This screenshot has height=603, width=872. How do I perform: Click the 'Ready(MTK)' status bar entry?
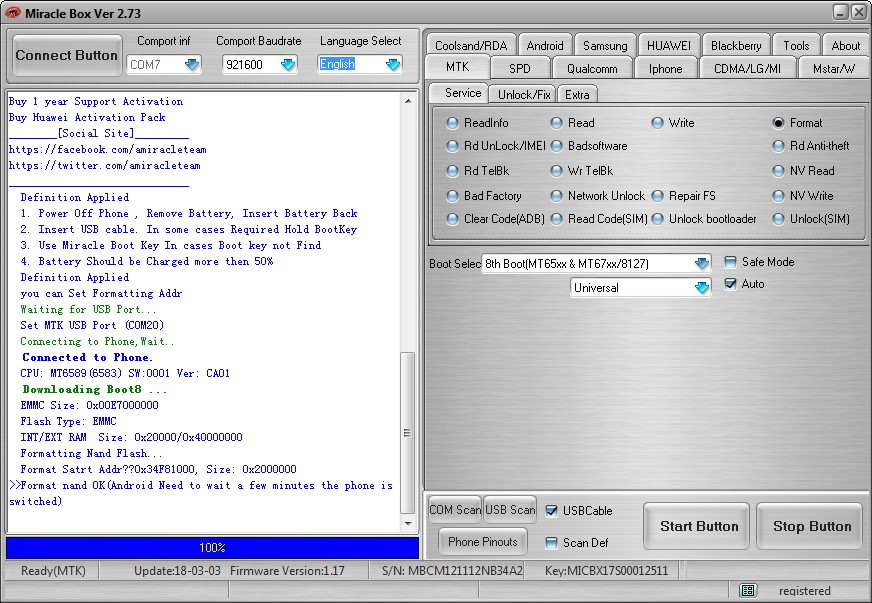tap(53, 571)
